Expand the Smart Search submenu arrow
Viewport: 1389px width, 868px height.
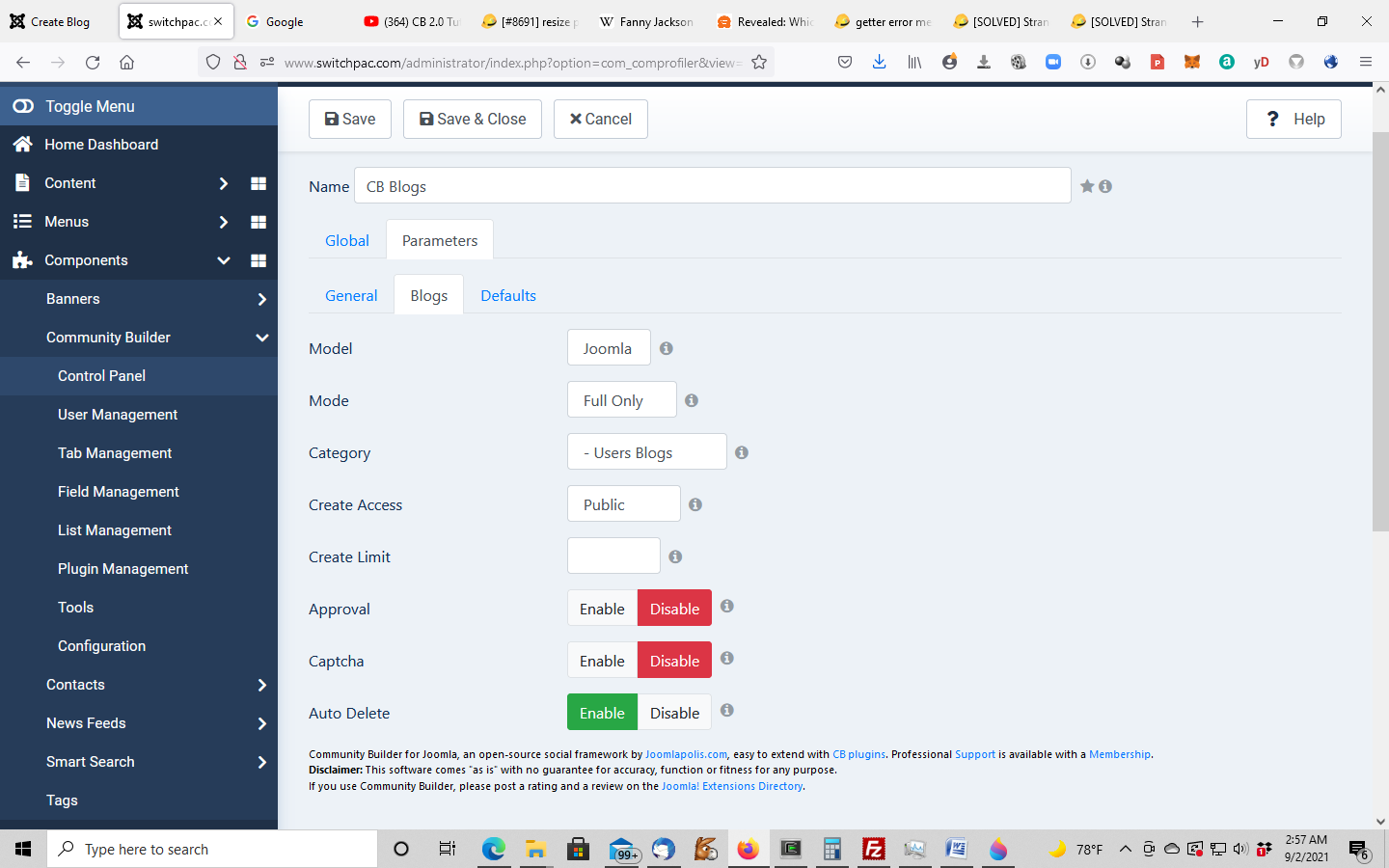pyautogui.click(x=261, y=762)
